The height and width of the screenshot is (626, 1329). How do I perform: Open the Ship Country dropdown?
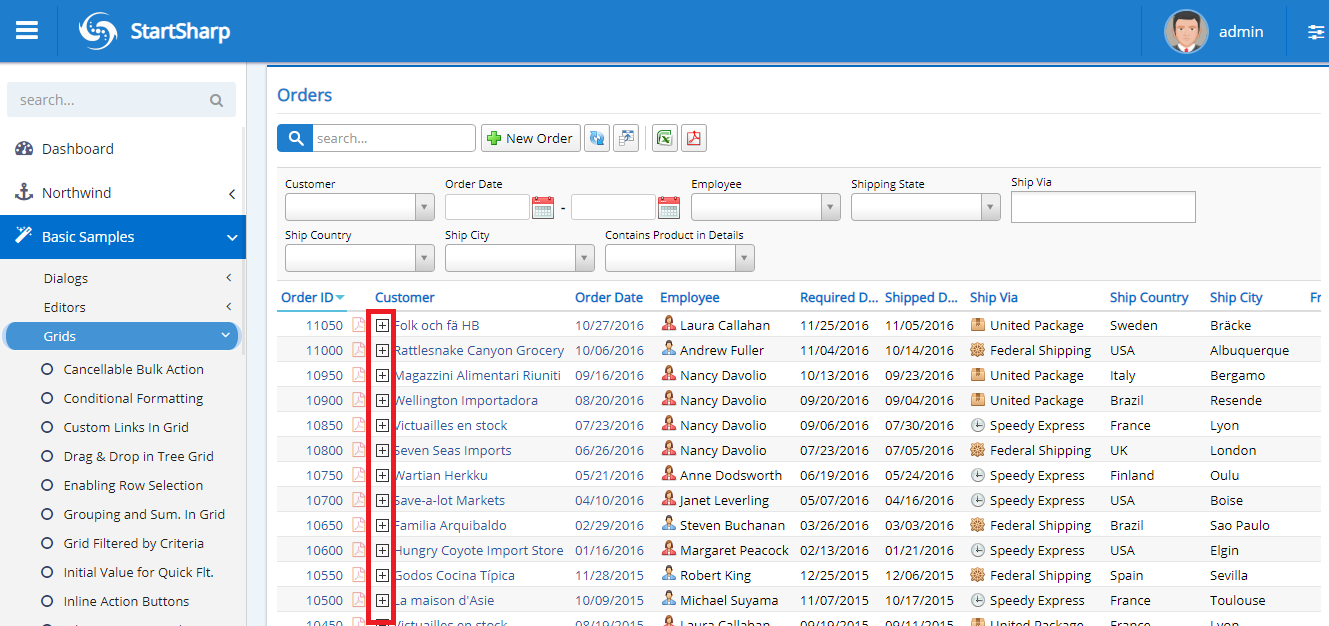pyautogui.click(x=360, y=257)
